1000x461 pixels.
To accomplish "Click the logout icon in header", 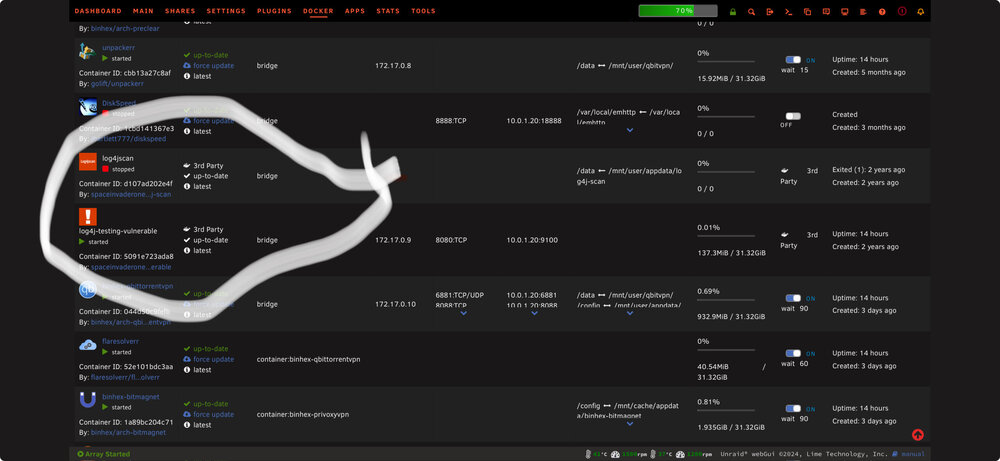I will pos(770,11).
